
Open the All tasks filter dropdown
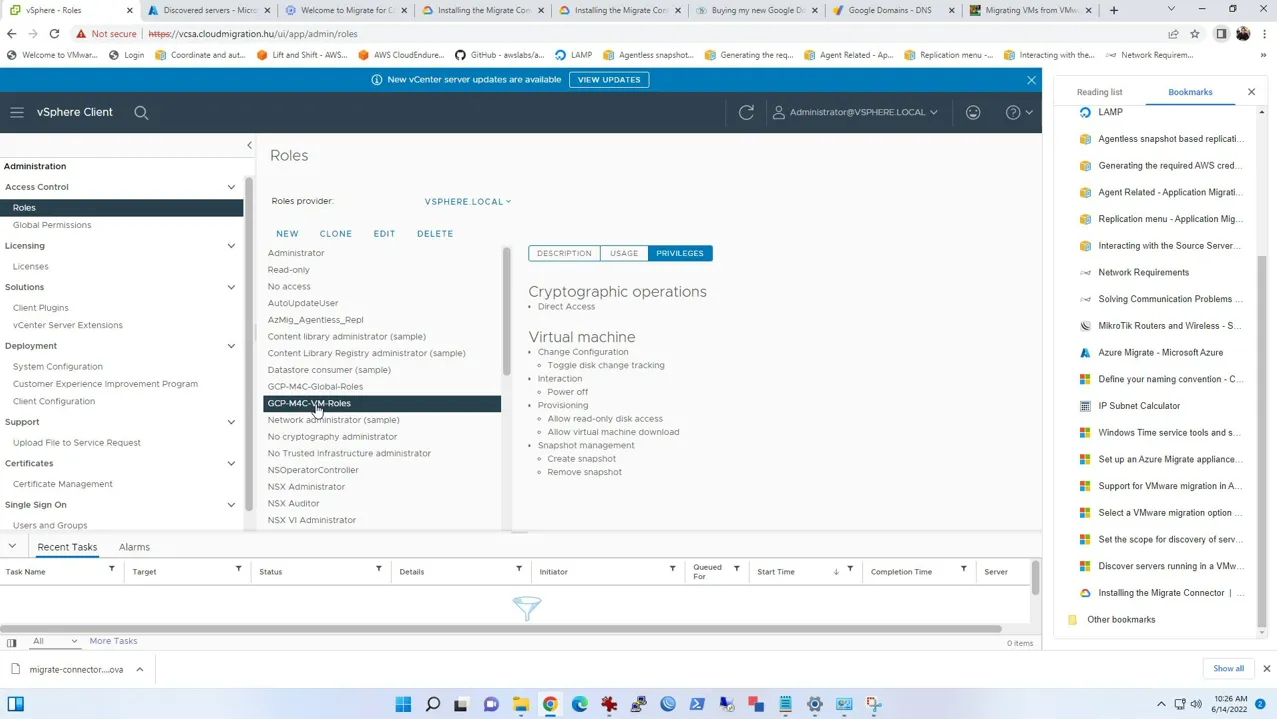54,641
